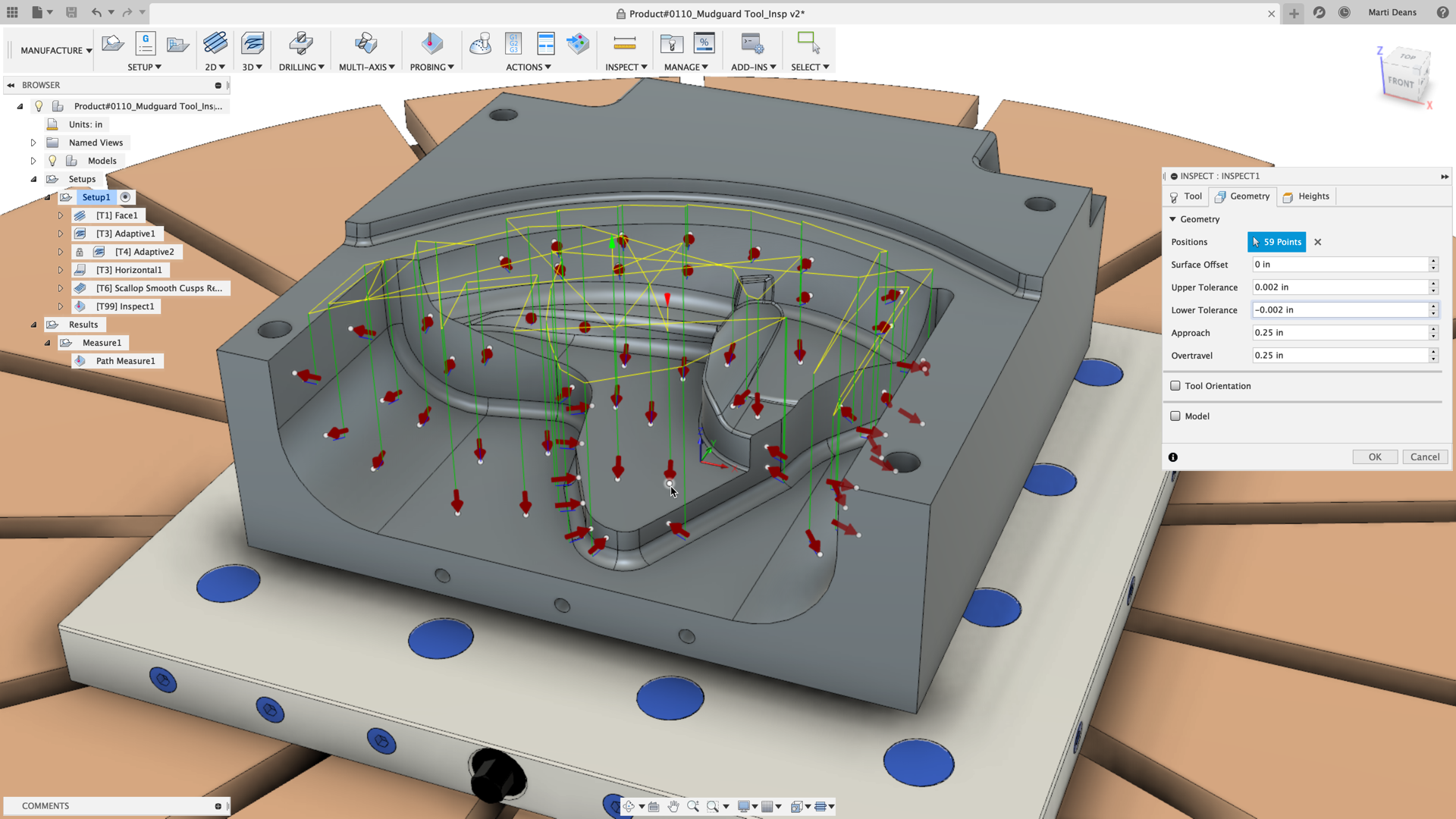Toggle the radio button next to Setup1
The height and width of the screenshot is (819, 1456).
click(125, 196)
